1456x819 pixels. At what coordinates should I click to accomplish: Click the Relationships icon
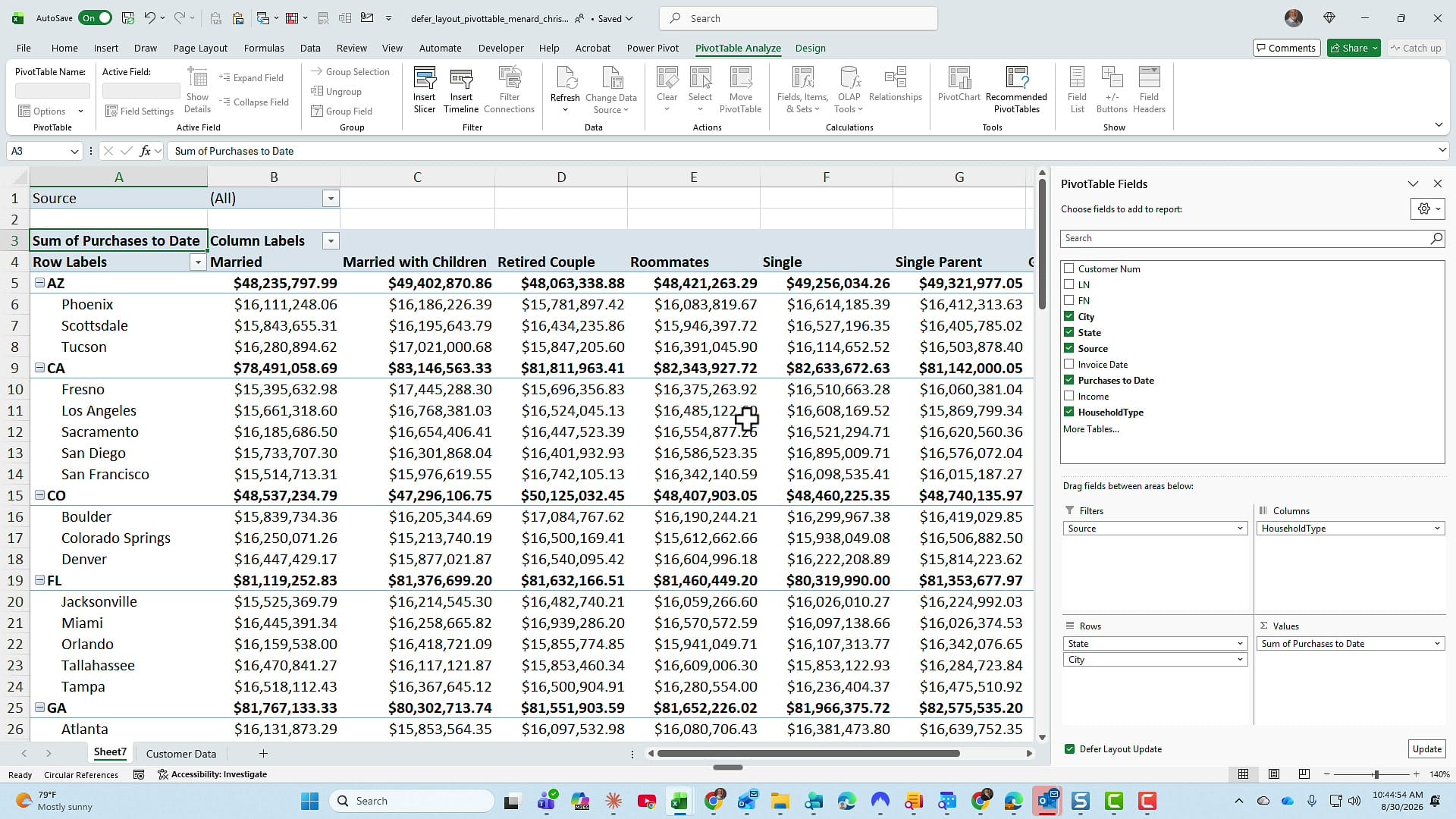tap(896, 84)
